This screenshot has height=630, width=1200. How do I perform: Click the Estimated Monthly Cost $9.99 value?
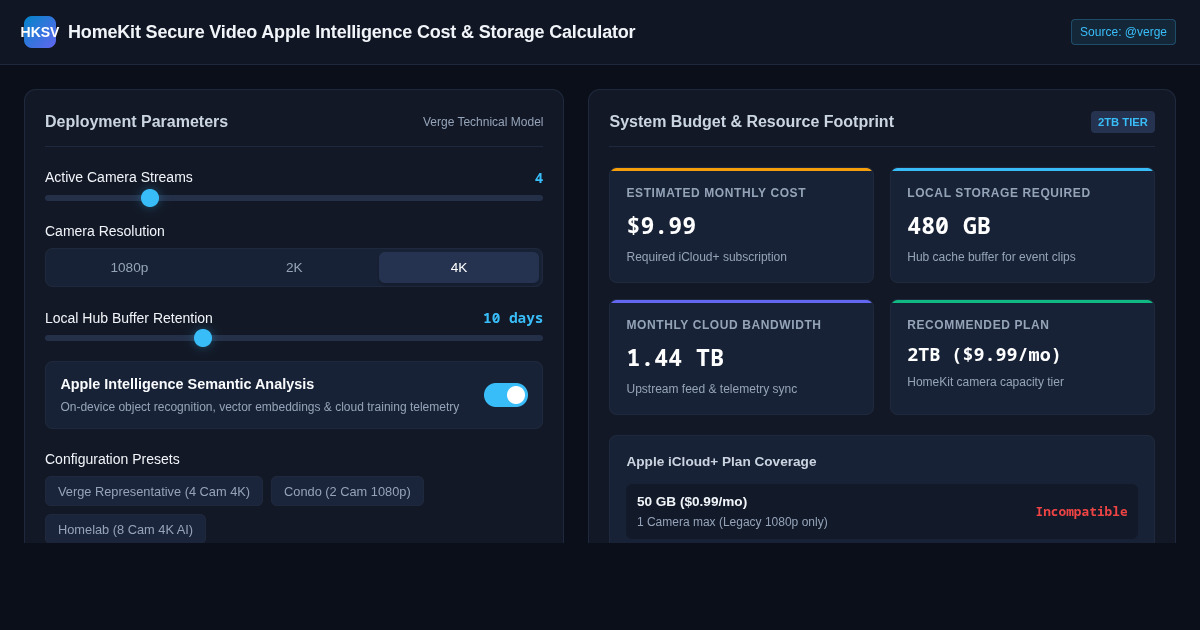[661, 226]
